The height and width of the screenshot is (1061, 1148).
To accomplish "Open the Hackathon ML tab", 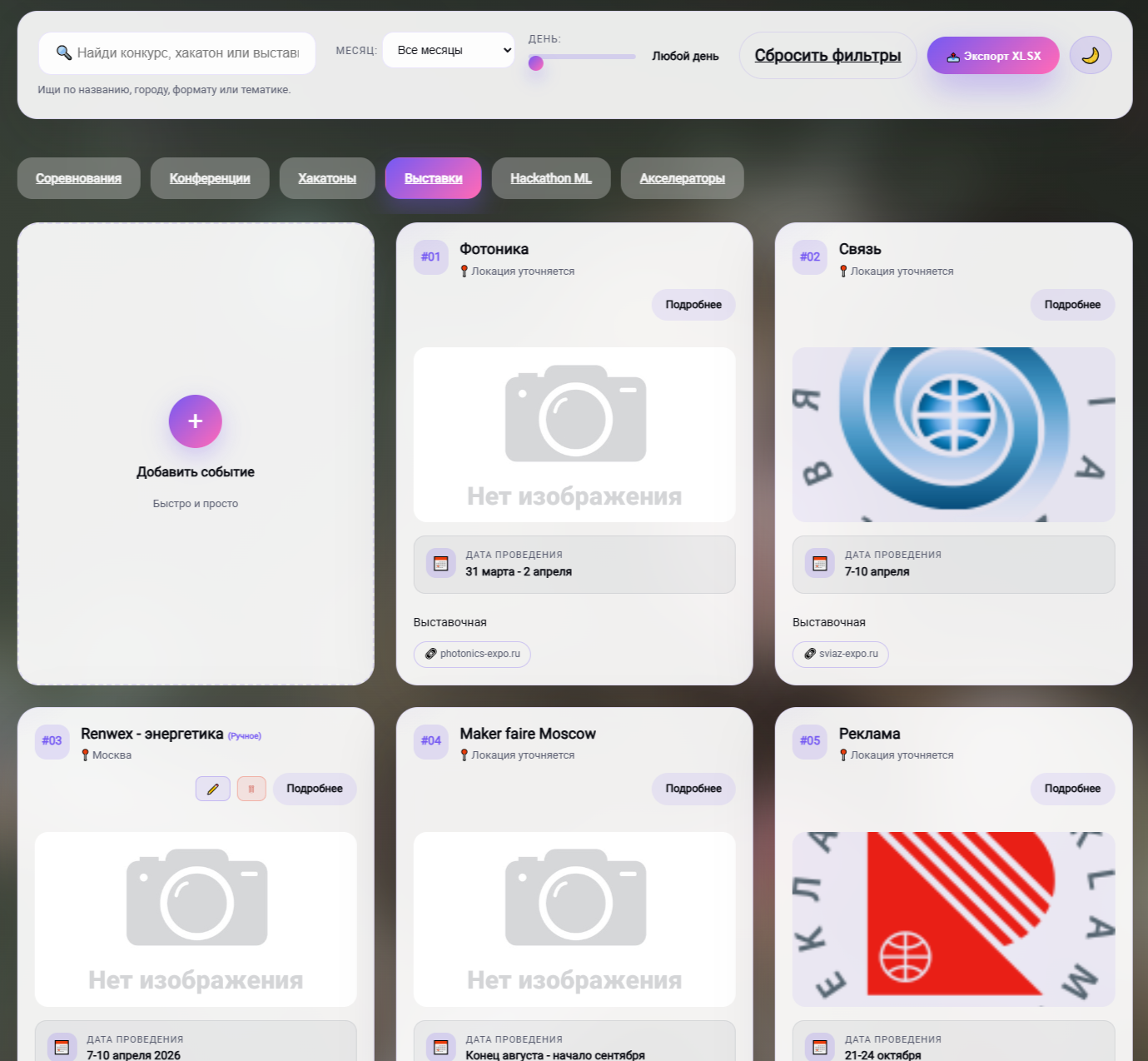I will (x=551, y=178).
